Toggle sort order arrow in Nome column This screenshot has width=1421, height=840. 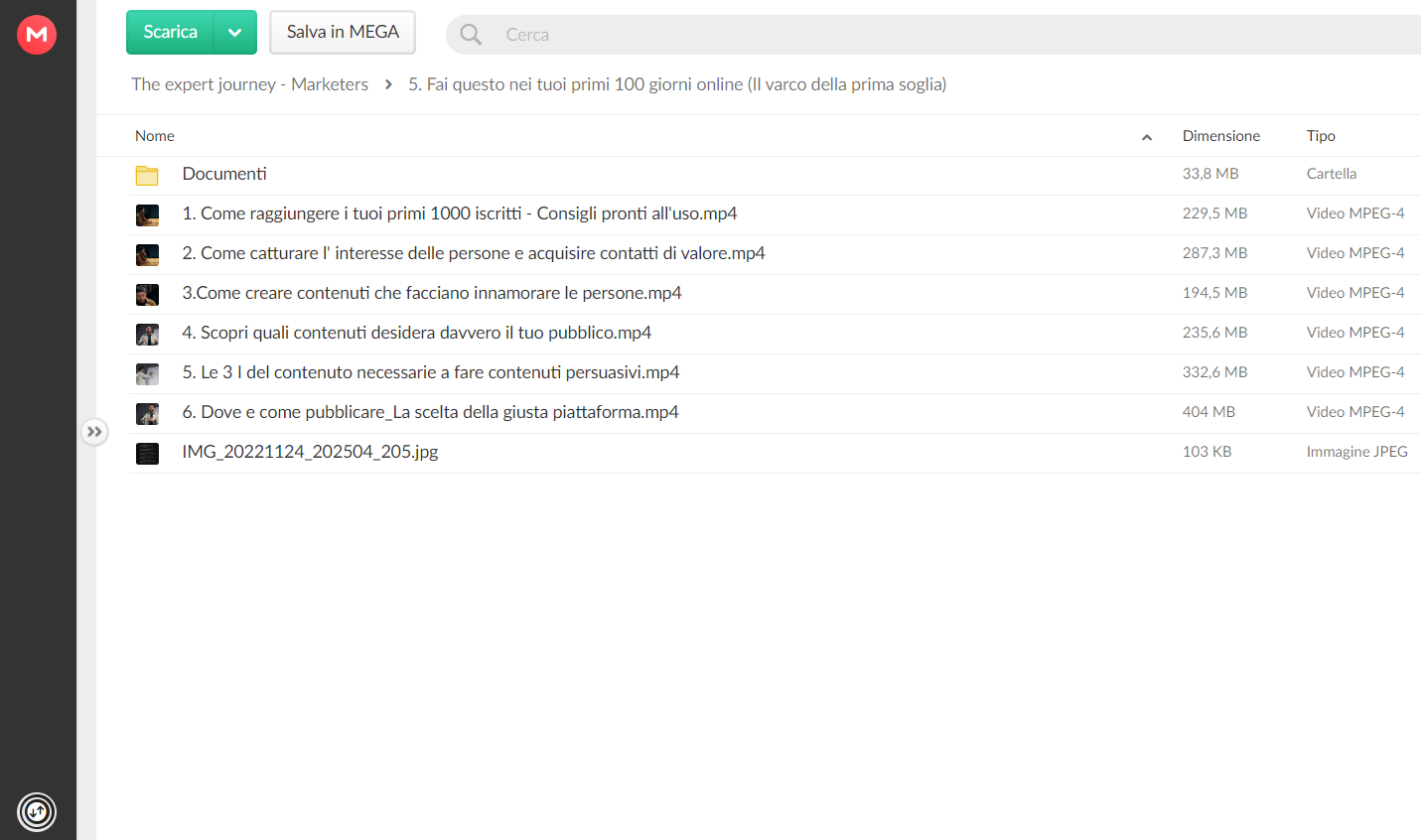click(x=1147, y=137)
